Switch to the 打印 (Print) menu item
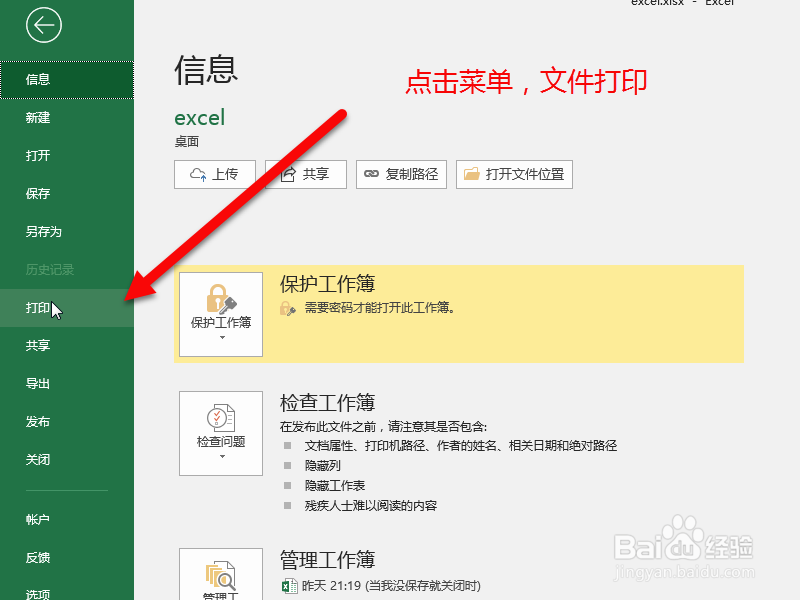Image resolution: width=800 pixels, height=600 pixels. (37, 307)
